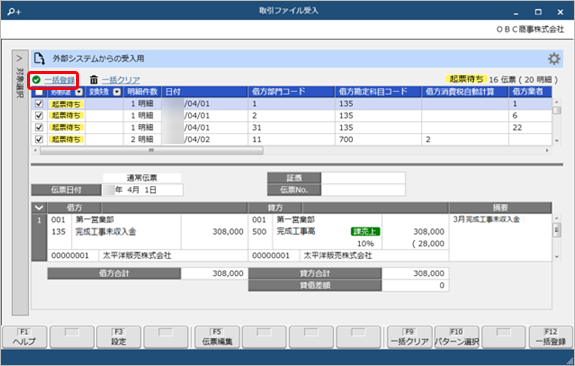Toggle the select-all checkbox in table header
575x366 pixels.
click(x=39, y=92)
